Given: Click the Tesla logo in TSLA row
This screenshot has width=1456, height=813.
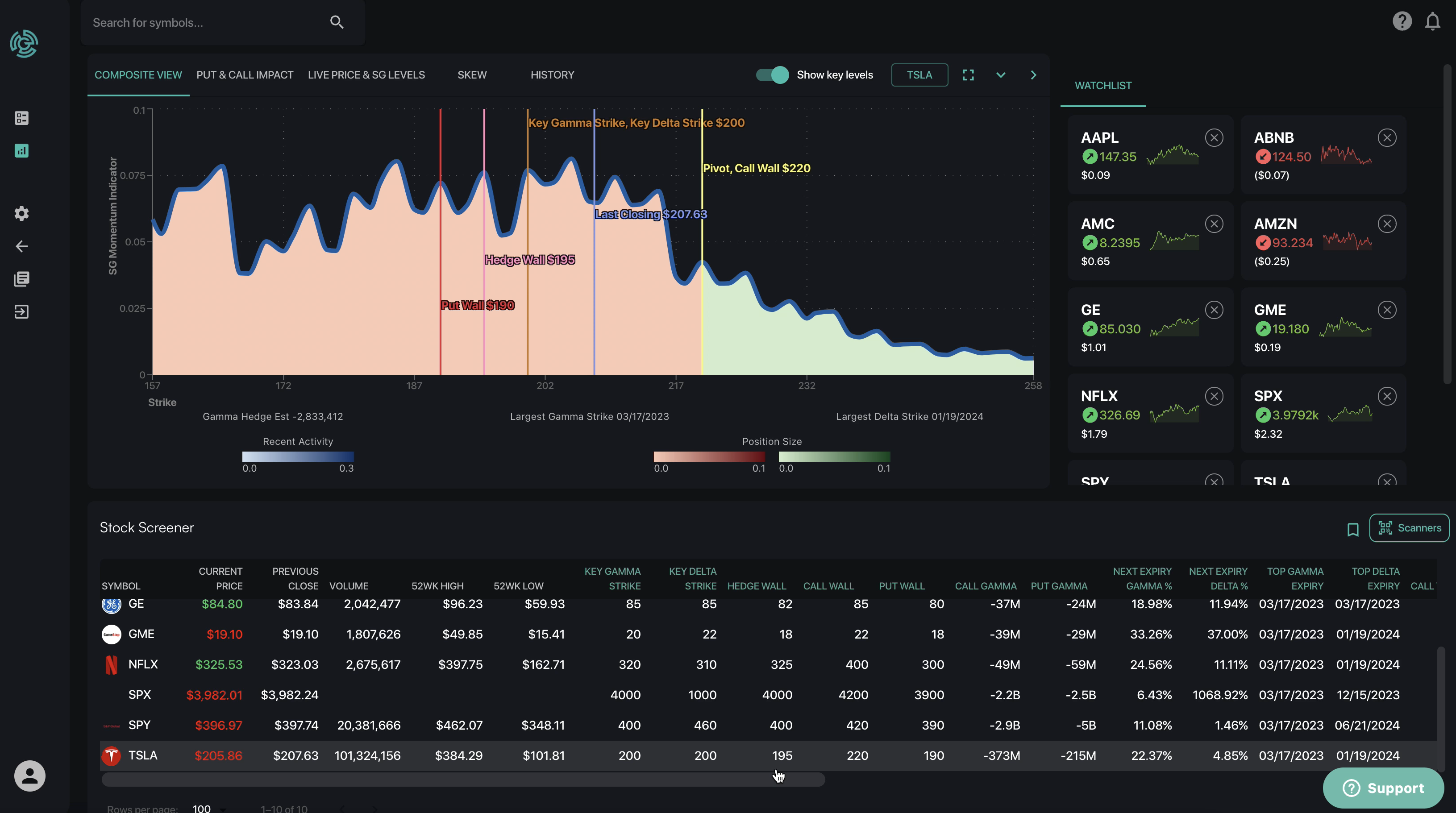Looking at the screenshot, I should pyautogui.click(x=111, y=755).
